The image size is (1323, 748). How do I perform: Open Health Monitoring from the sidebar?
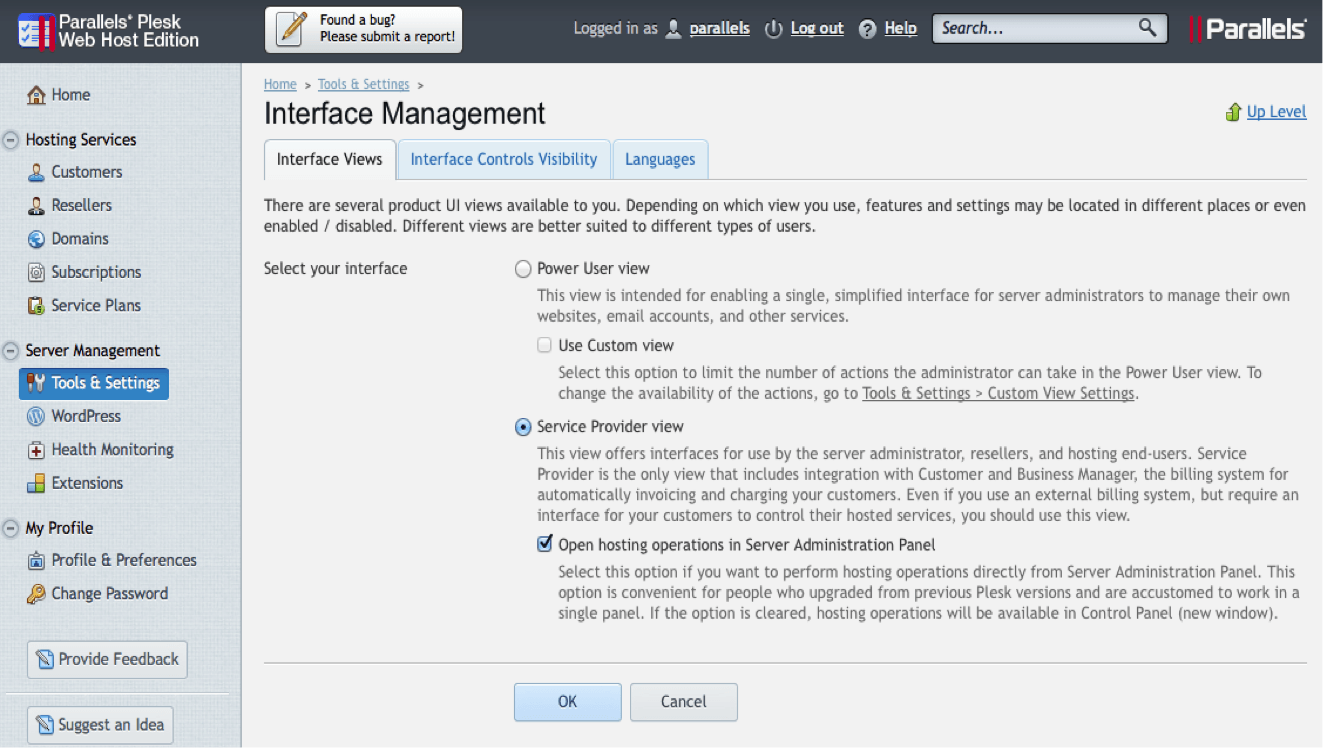point(112,450)
